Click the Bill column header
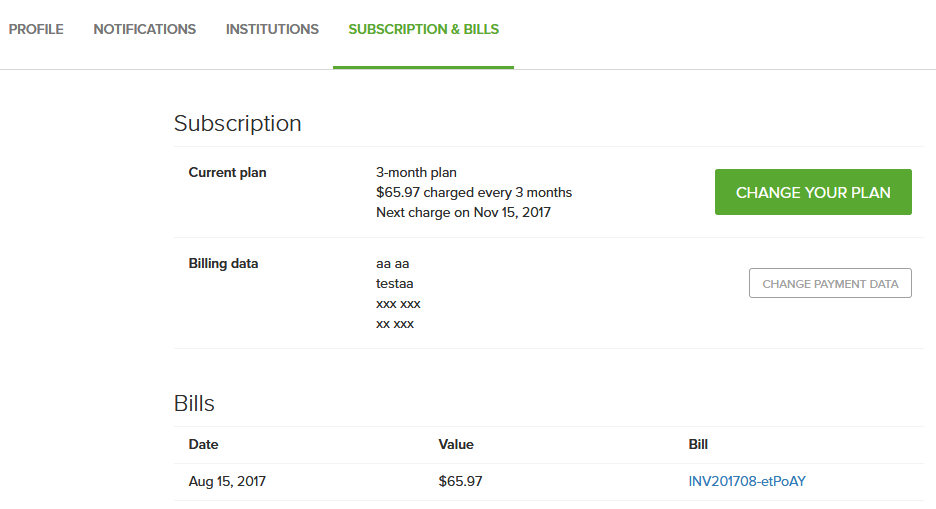 coord(698,445)
